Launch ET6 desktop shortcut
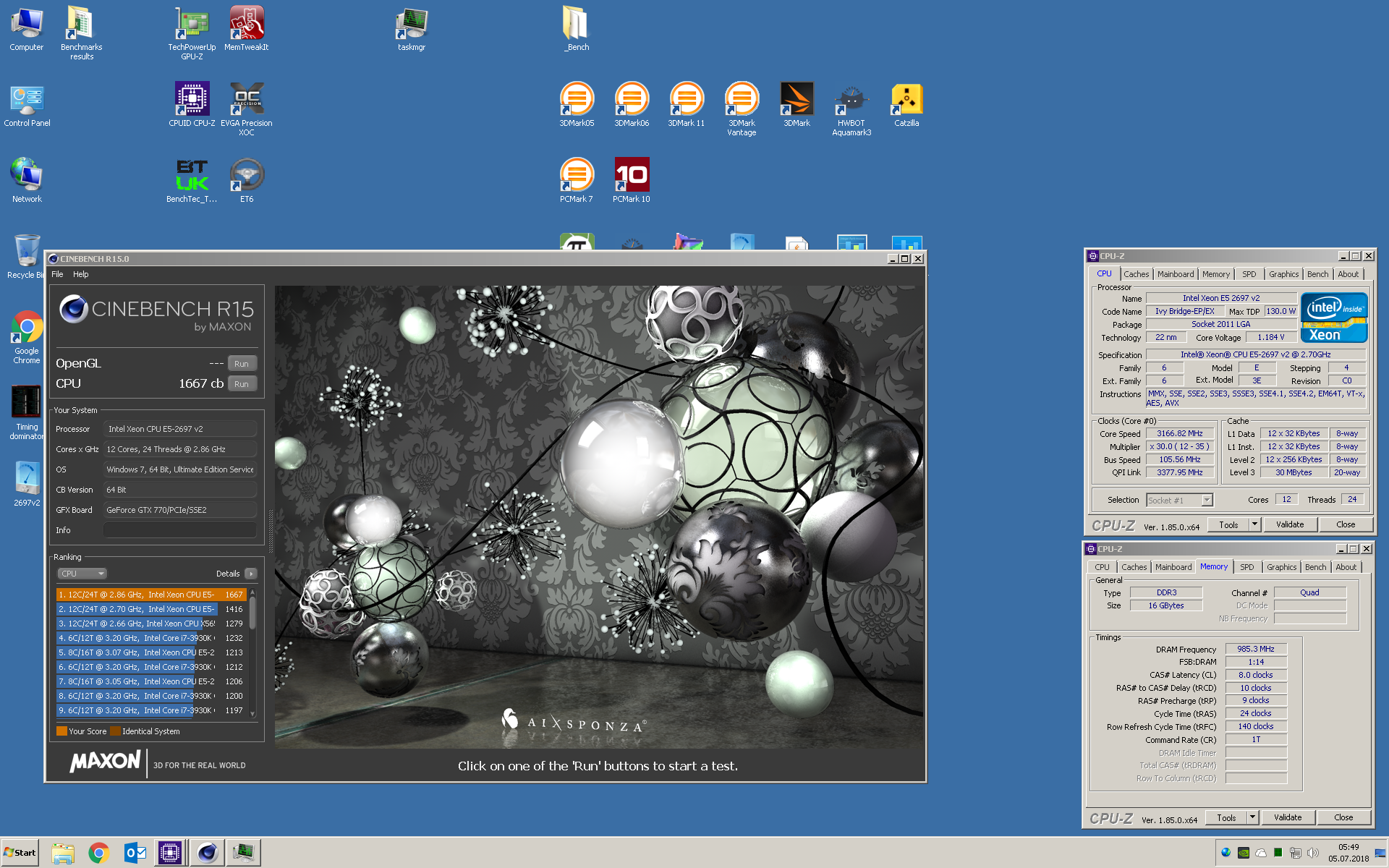 pos(247,181)
